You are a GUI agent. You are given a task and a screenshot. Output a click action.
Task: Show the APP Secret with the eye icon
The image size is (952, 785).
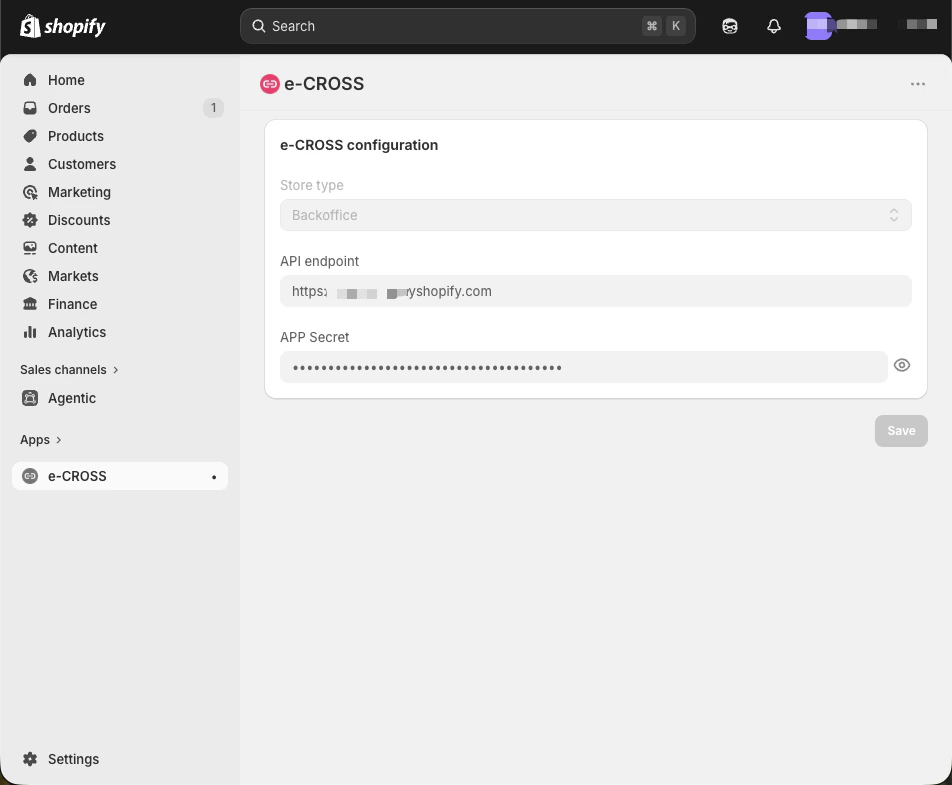[x=902, y=365]
